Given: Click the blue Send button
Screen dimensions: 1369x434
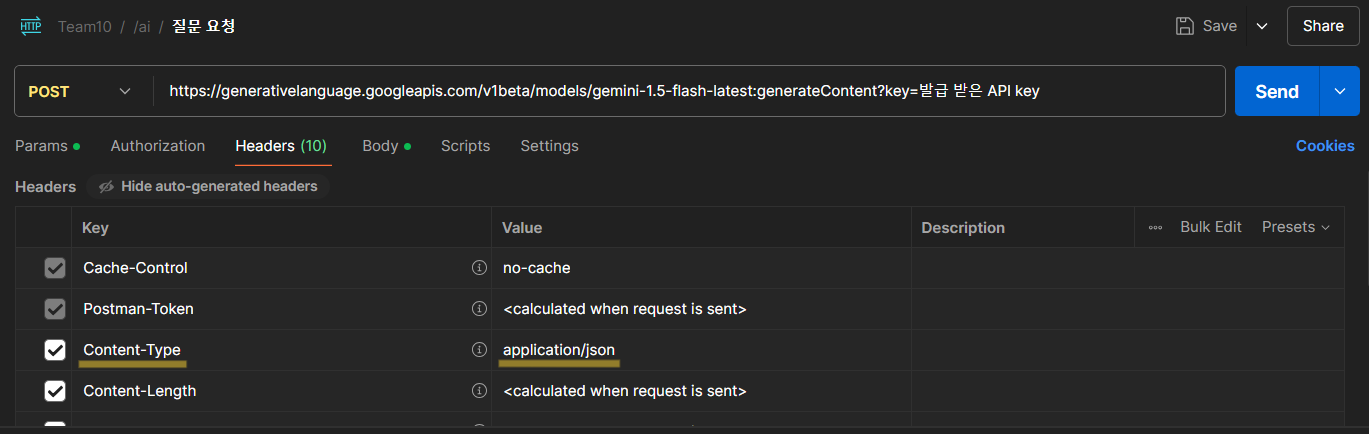Looking at the screenshot, I should tap(1277, 91).
